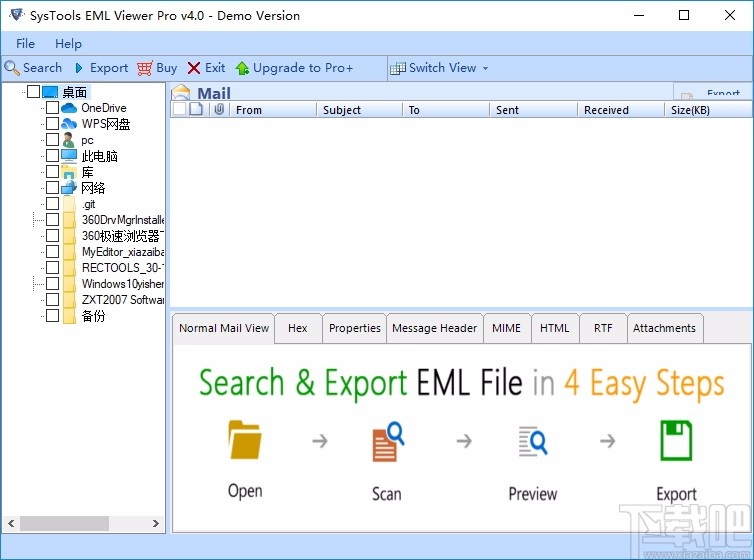Screen dimensions: 754x560
Task: Click the Buy shopping cart icon
Action: [x=145, y=68]
